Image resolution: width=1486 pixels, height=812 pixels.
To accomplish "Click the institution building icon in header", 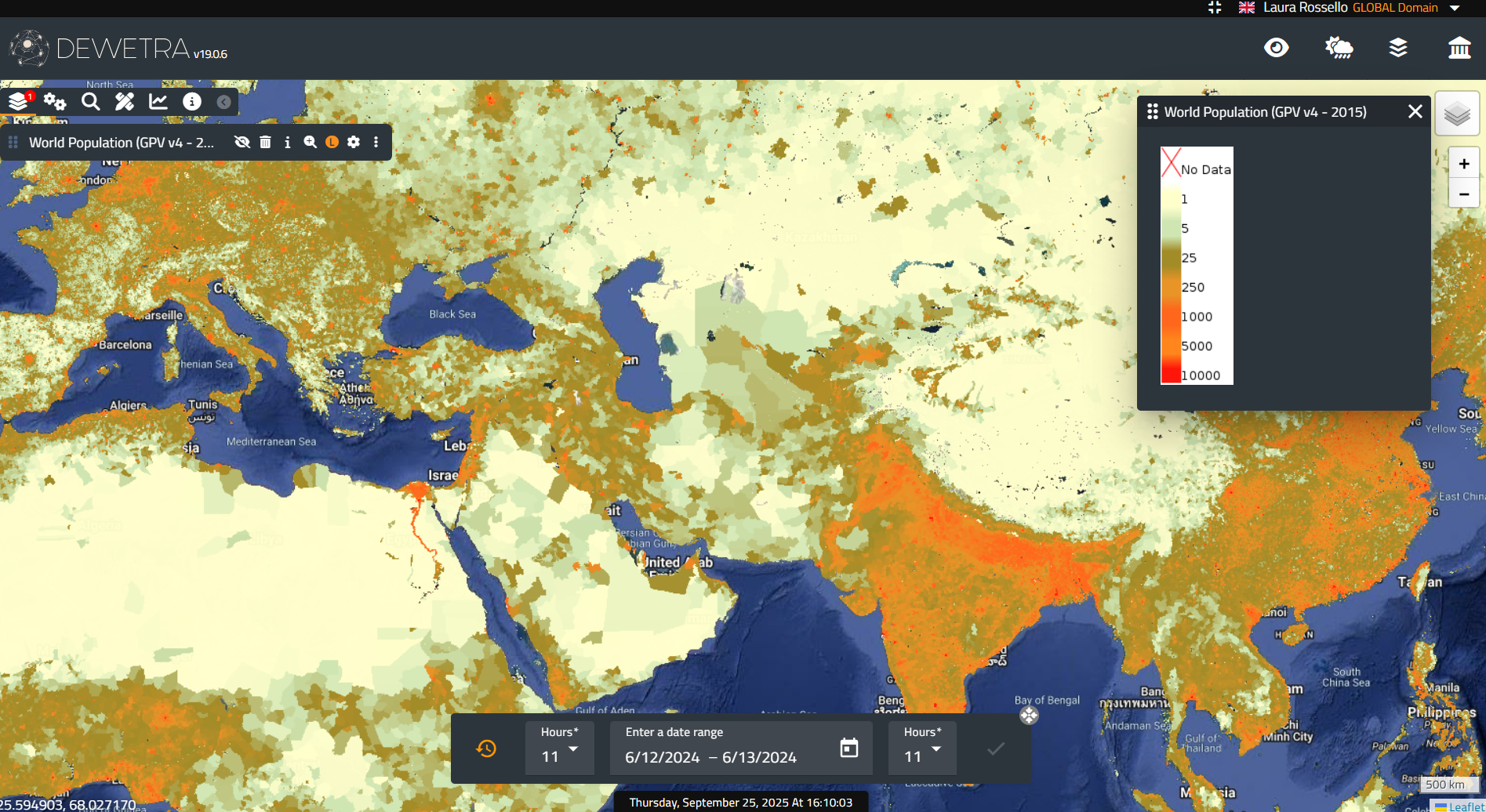I will [x=1459, y=48].
